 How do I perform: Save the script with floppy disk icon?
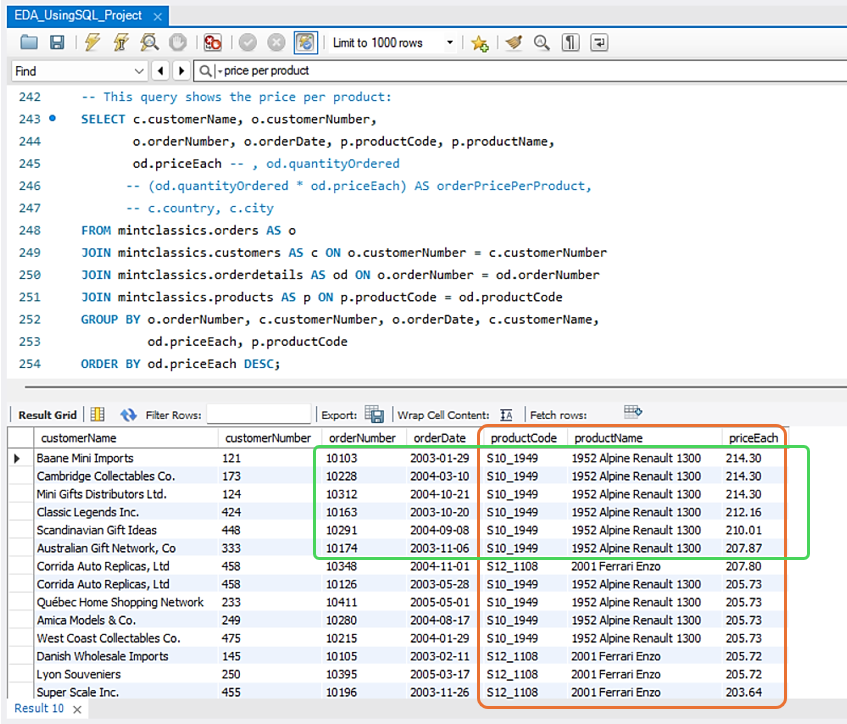click(x=57, y=42)
